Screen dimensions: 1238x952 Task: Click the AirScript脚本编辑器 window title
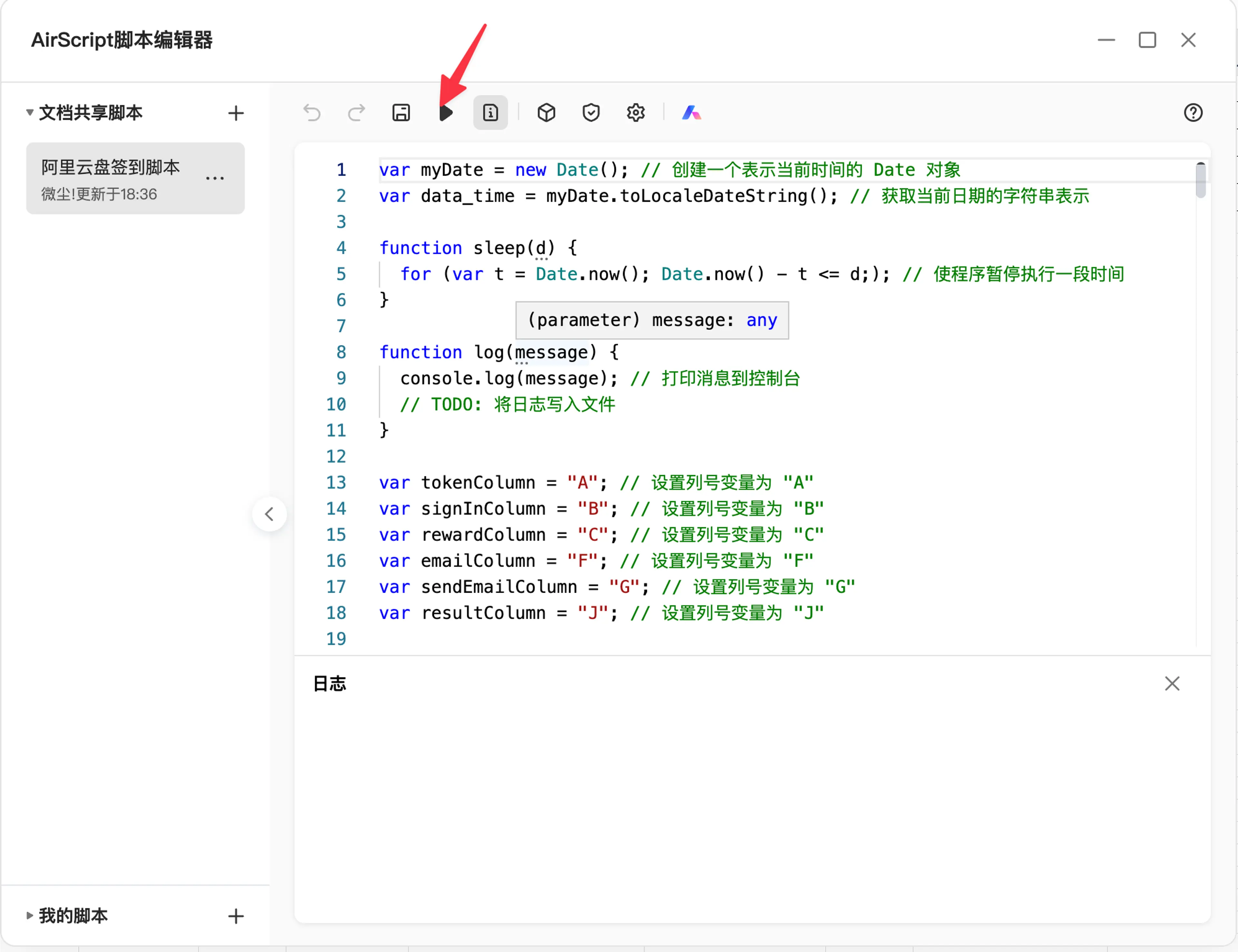(122, 40)
